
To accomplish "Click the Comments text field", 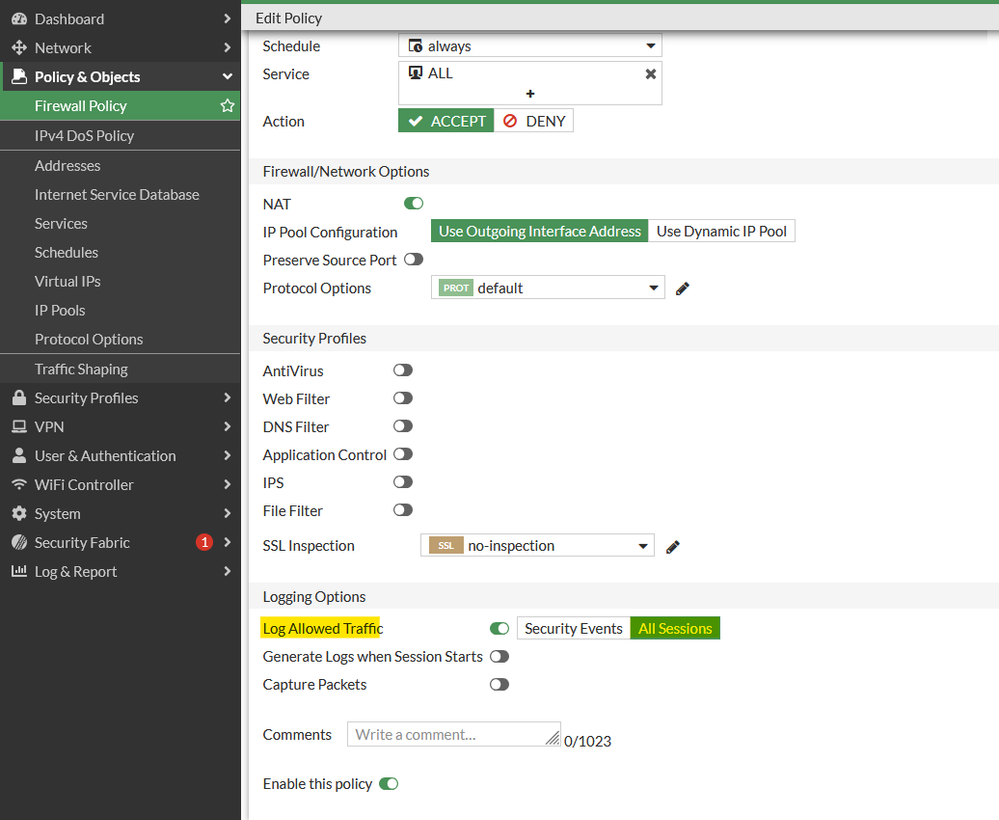I will pyautogui.click(x=454, y=734).
